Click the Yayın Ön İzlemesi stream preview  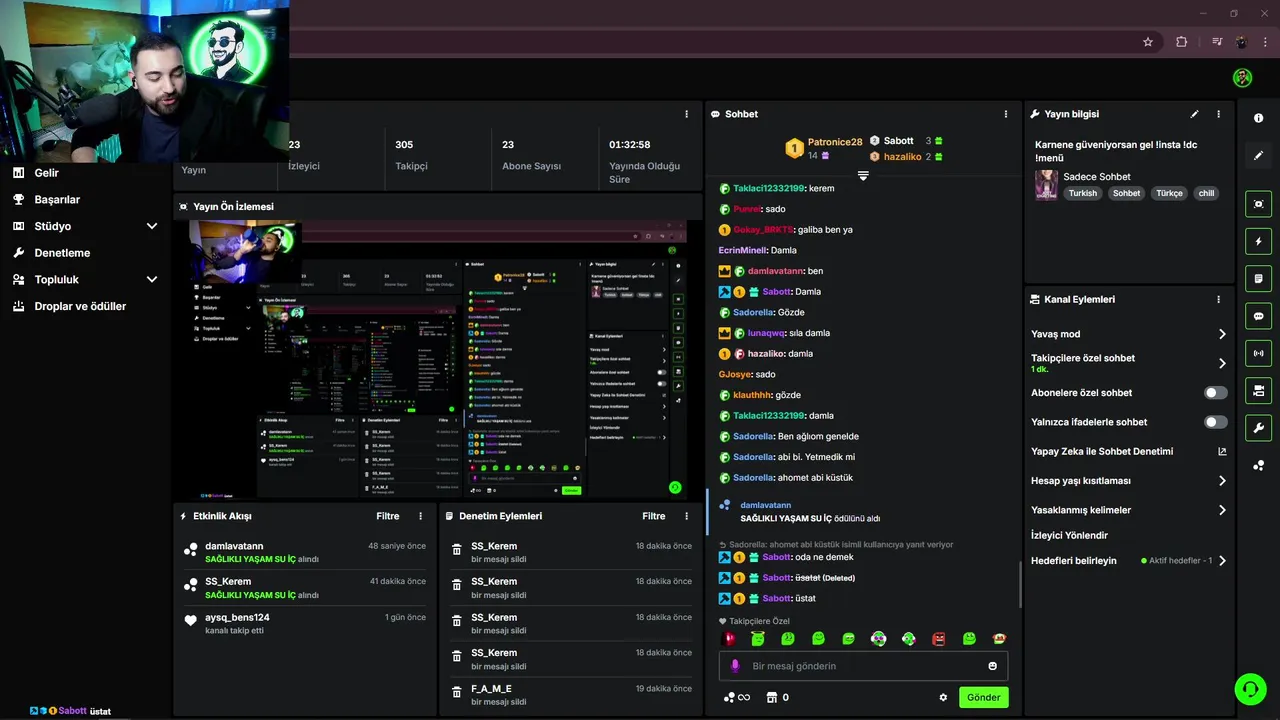click(439, 358)
